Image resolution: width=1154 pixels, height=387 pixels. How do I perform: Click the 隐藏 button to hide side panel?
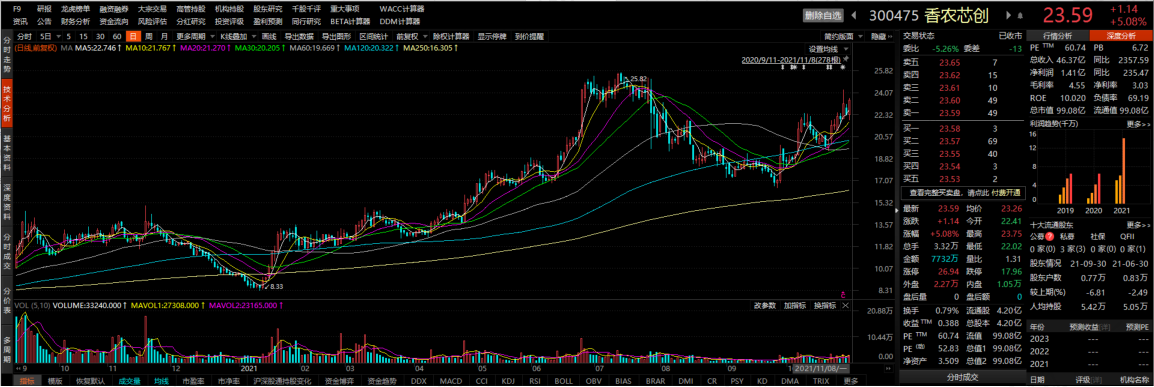click(880, 36)
